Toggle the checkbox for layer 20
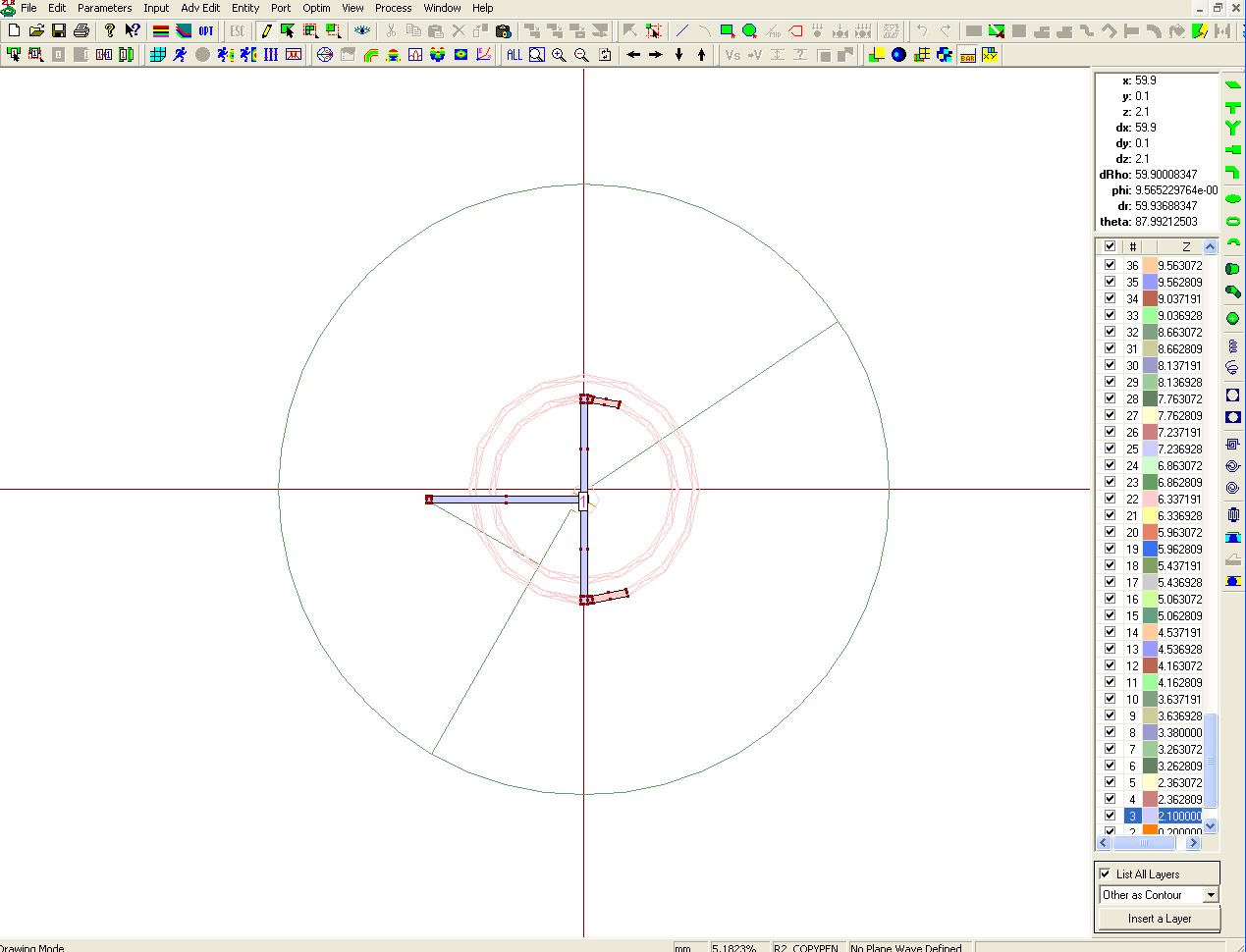This screenshot has width=1246, height=952. 1110,532
